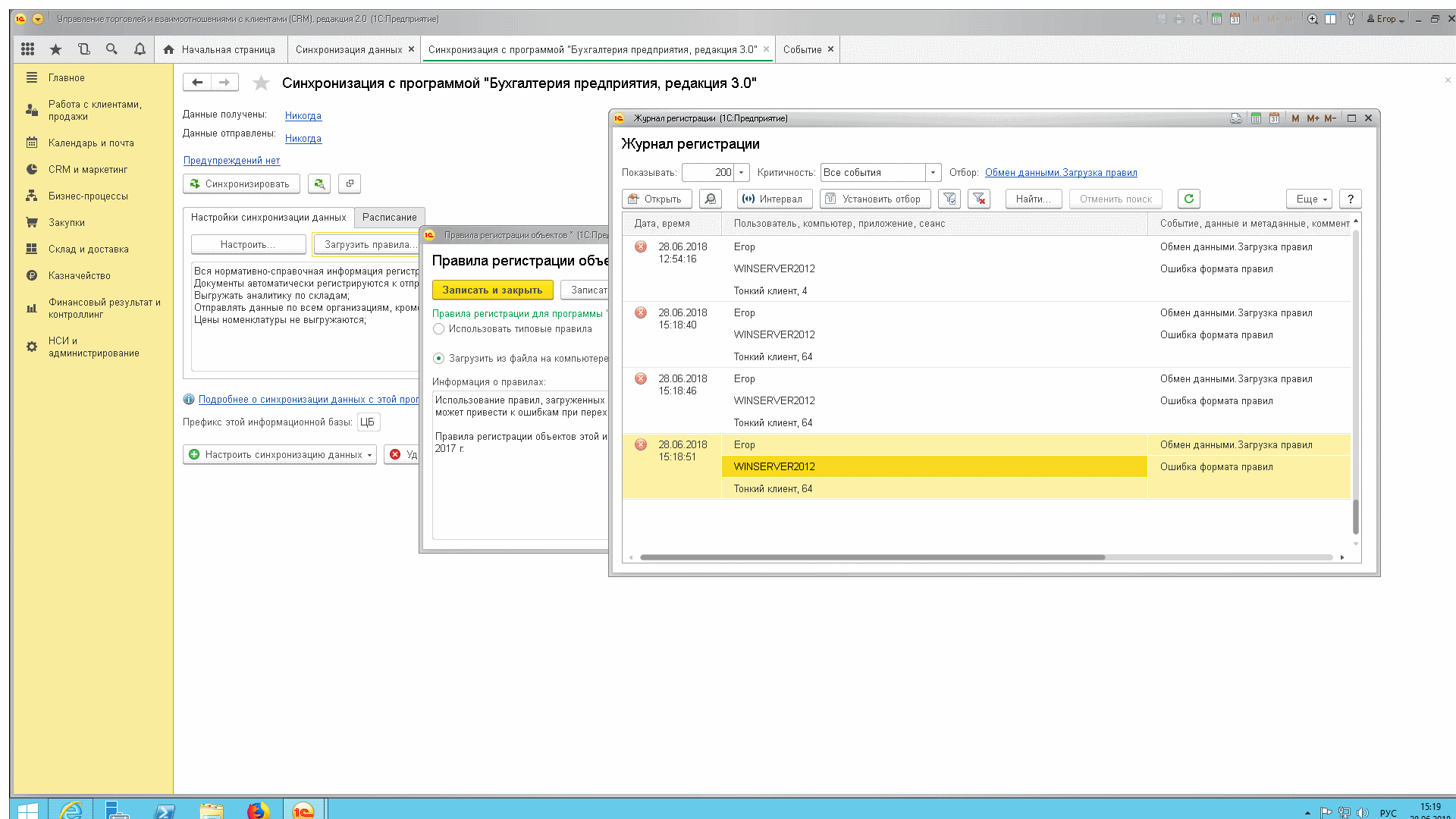1456x819 pixels.
Task: Open the sections menu grid icon
Action: (x=28, y=49)
